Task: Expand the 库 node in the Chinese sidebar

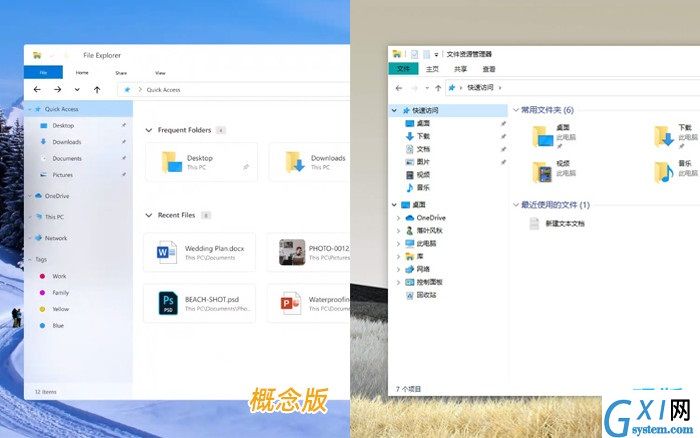Action: point(398,256)
